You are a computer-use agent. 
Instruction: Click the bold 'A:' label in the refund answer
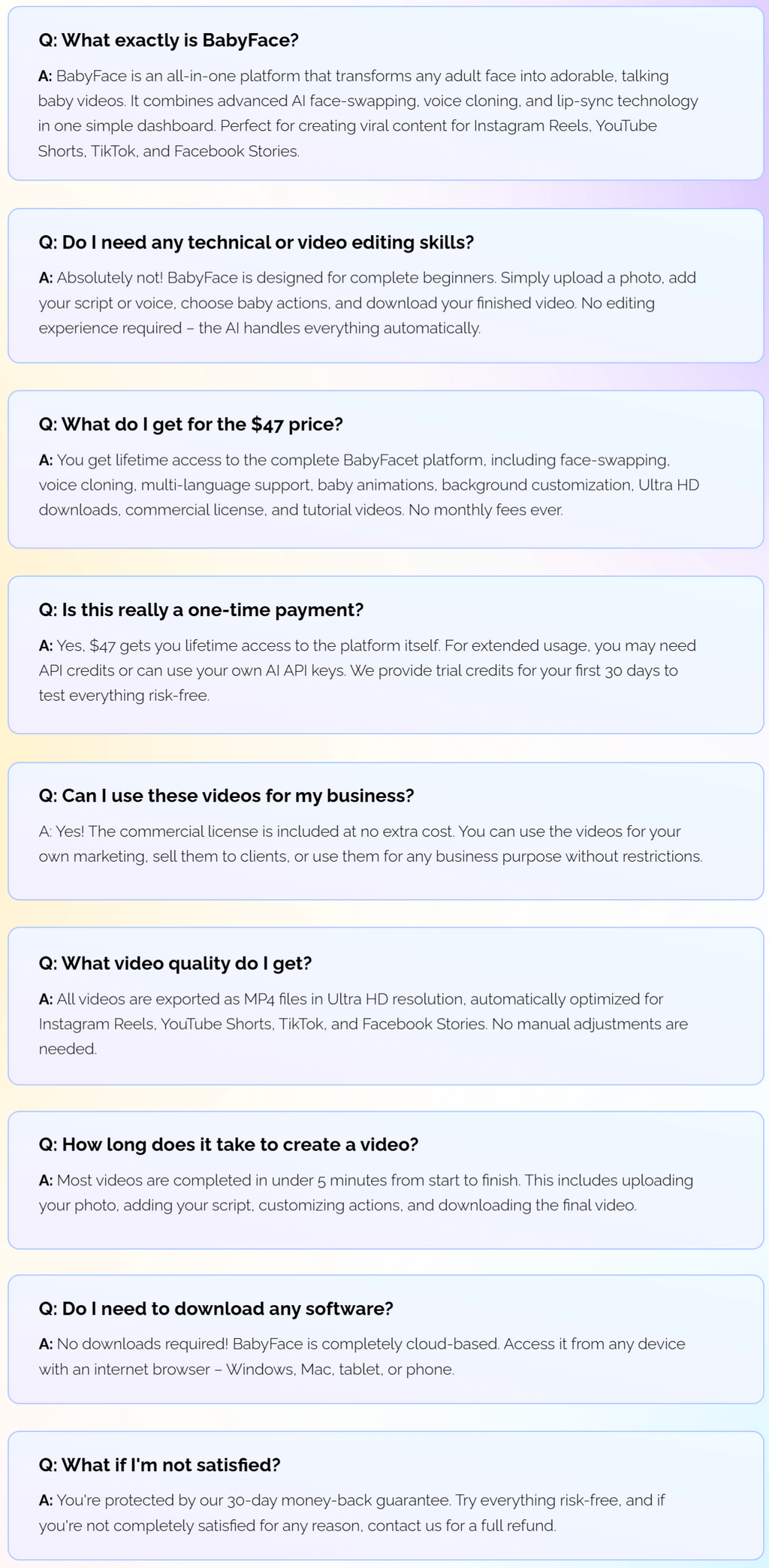[x=46, y=1500]
